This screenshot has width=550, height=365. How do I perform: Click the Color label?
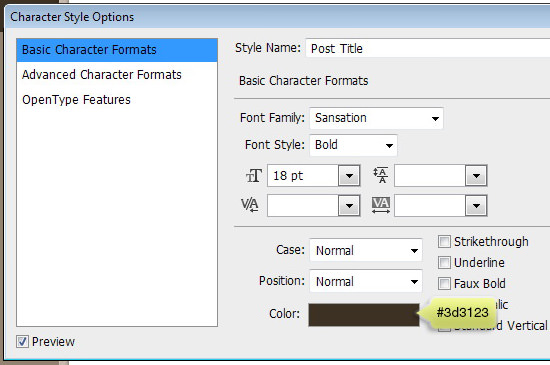pyautogui.click(x=284, y=313)
